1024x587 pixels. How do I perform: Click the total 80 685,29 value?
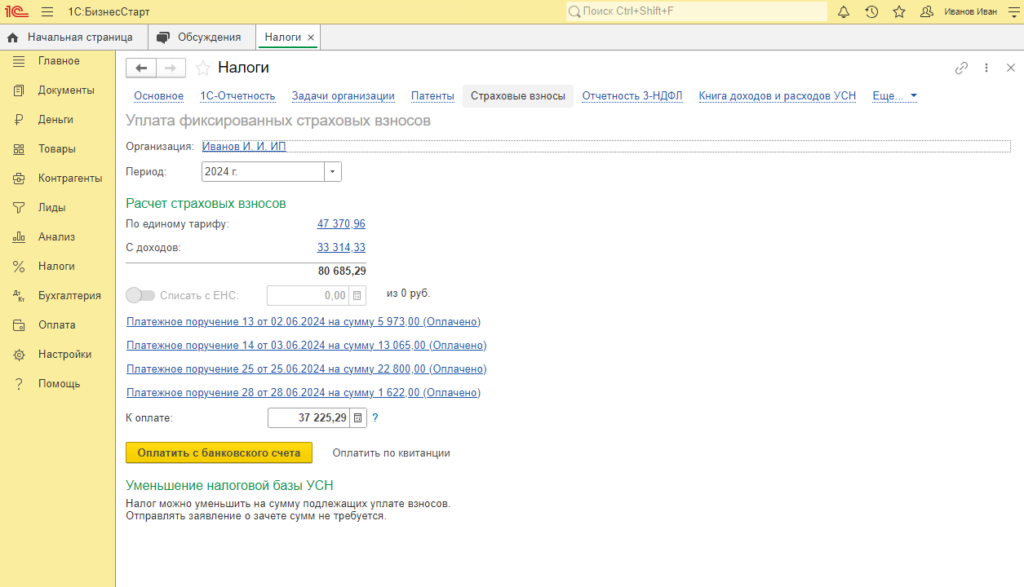[342, 271]
